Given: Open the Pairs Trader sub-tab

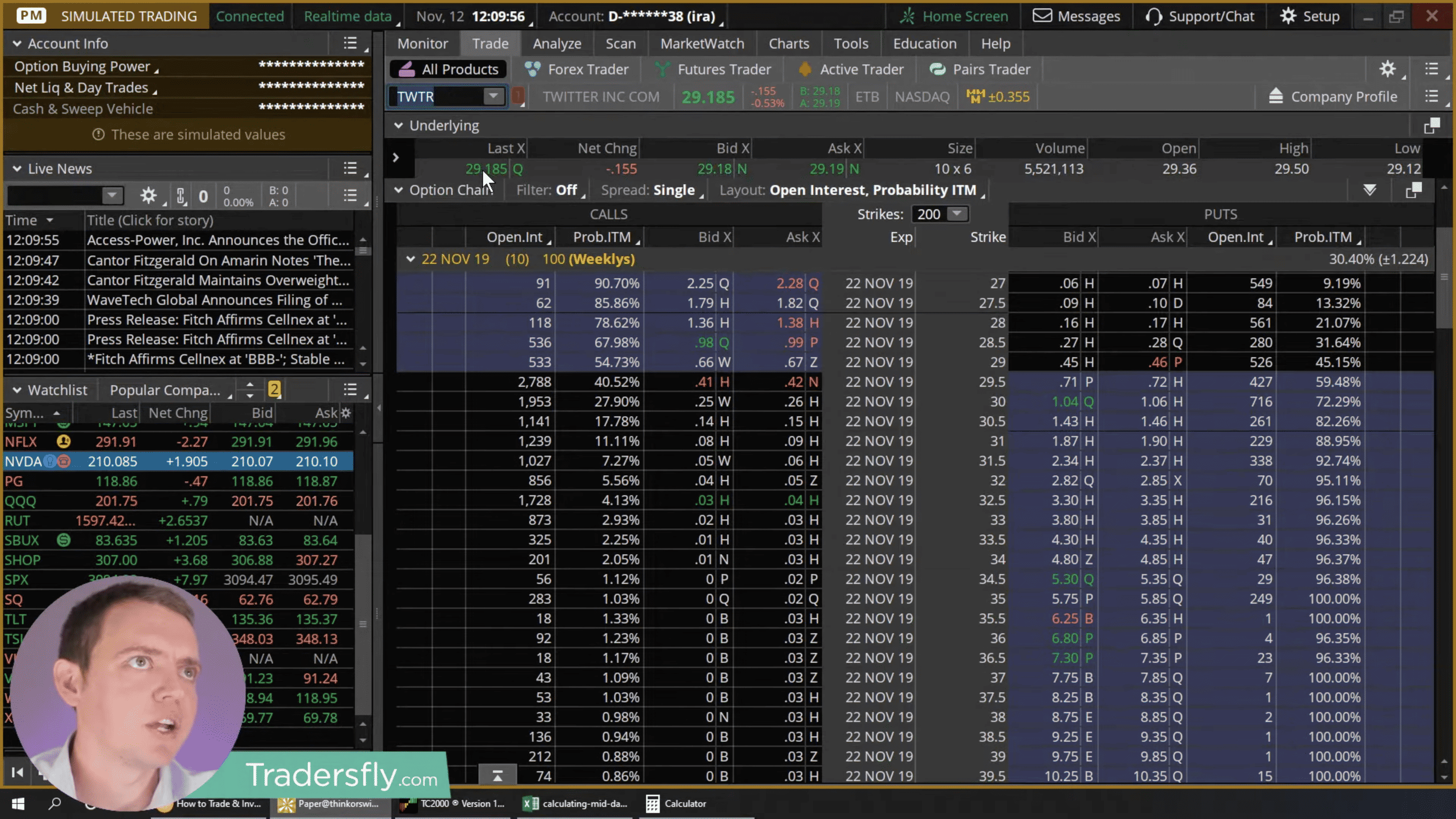Looking at the screenshot, I should (x=980, y=70).
